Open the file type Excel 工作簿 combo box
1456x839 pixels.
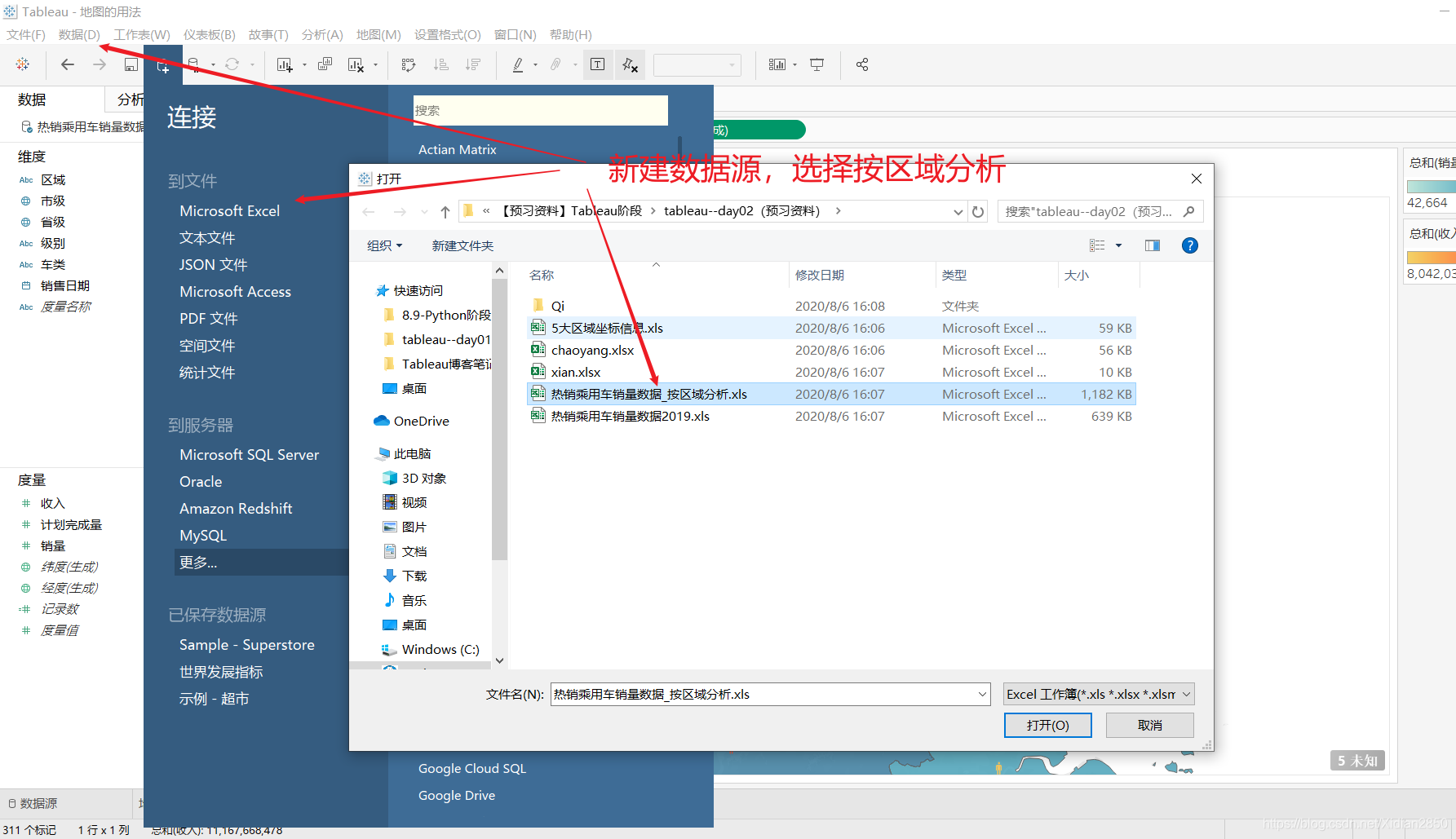point(1099,694)
